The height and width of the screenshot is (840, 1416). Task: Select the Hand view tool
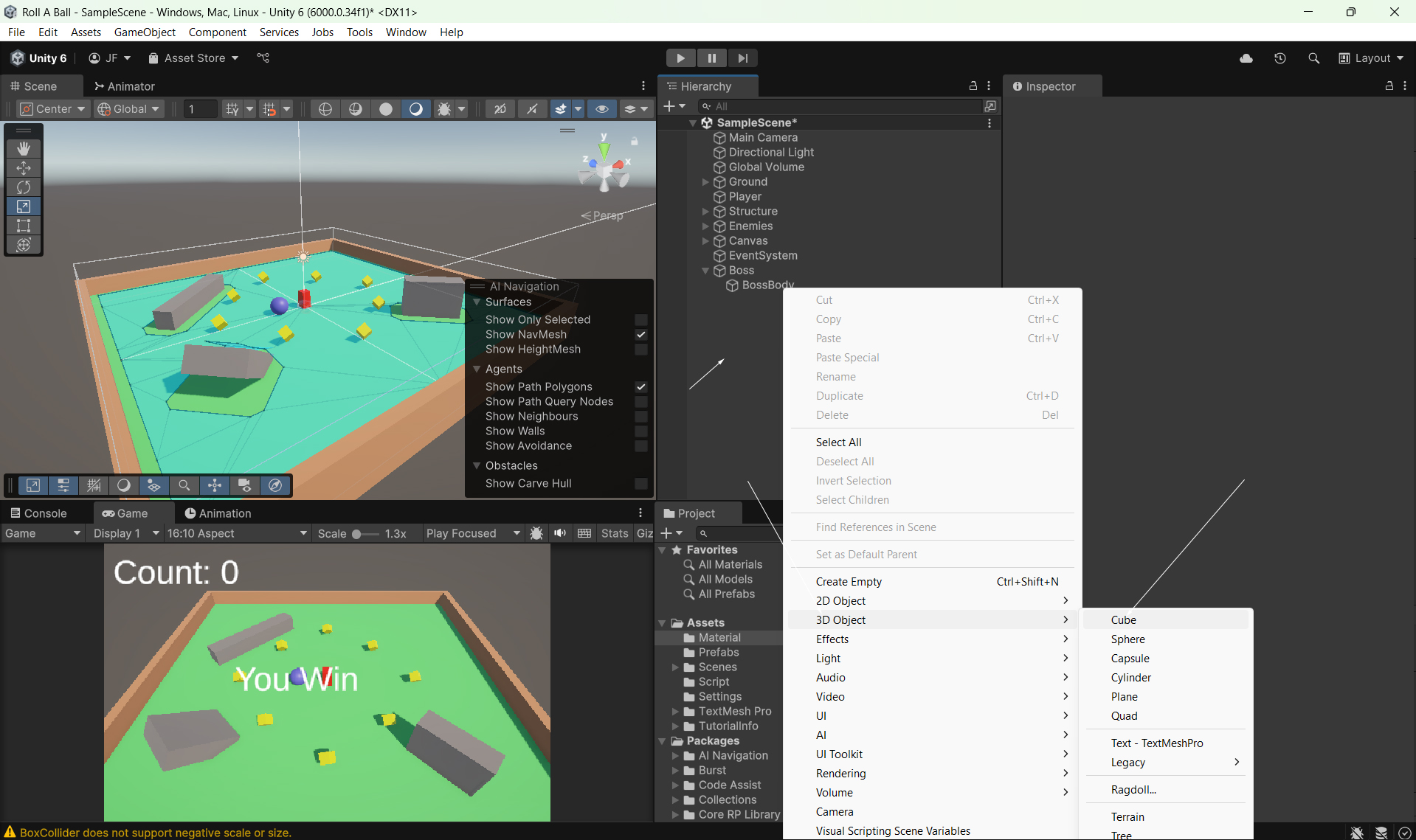24,148
